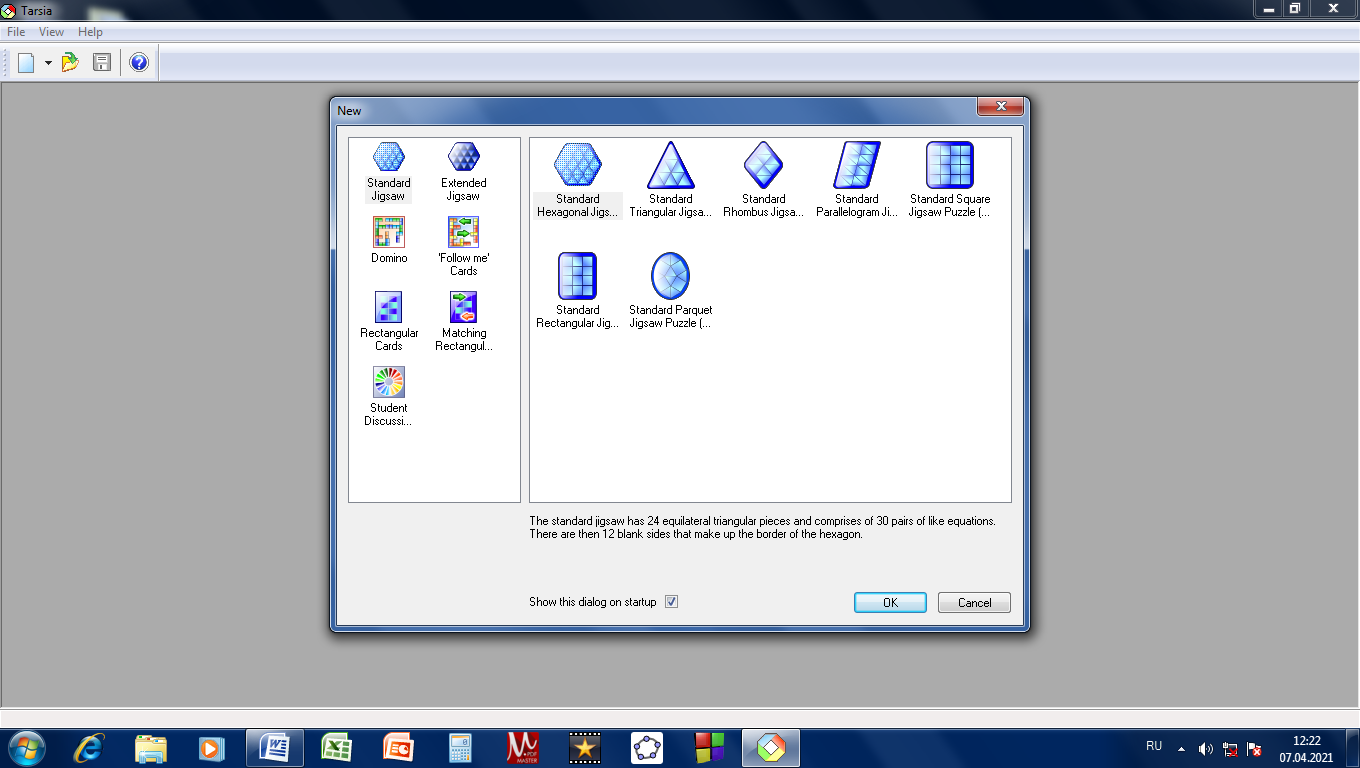This screenshot has width=1360, height=768.
Task: Click the Help question mark toolbar icon
Action: 139,63
